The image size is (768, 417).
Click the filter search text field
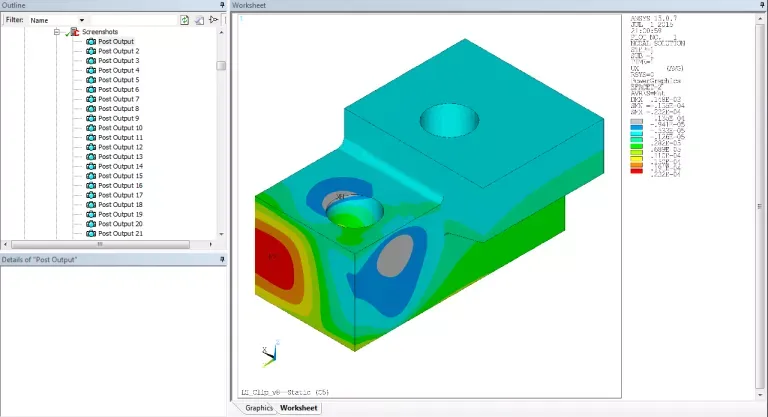(x=133, y=20)
